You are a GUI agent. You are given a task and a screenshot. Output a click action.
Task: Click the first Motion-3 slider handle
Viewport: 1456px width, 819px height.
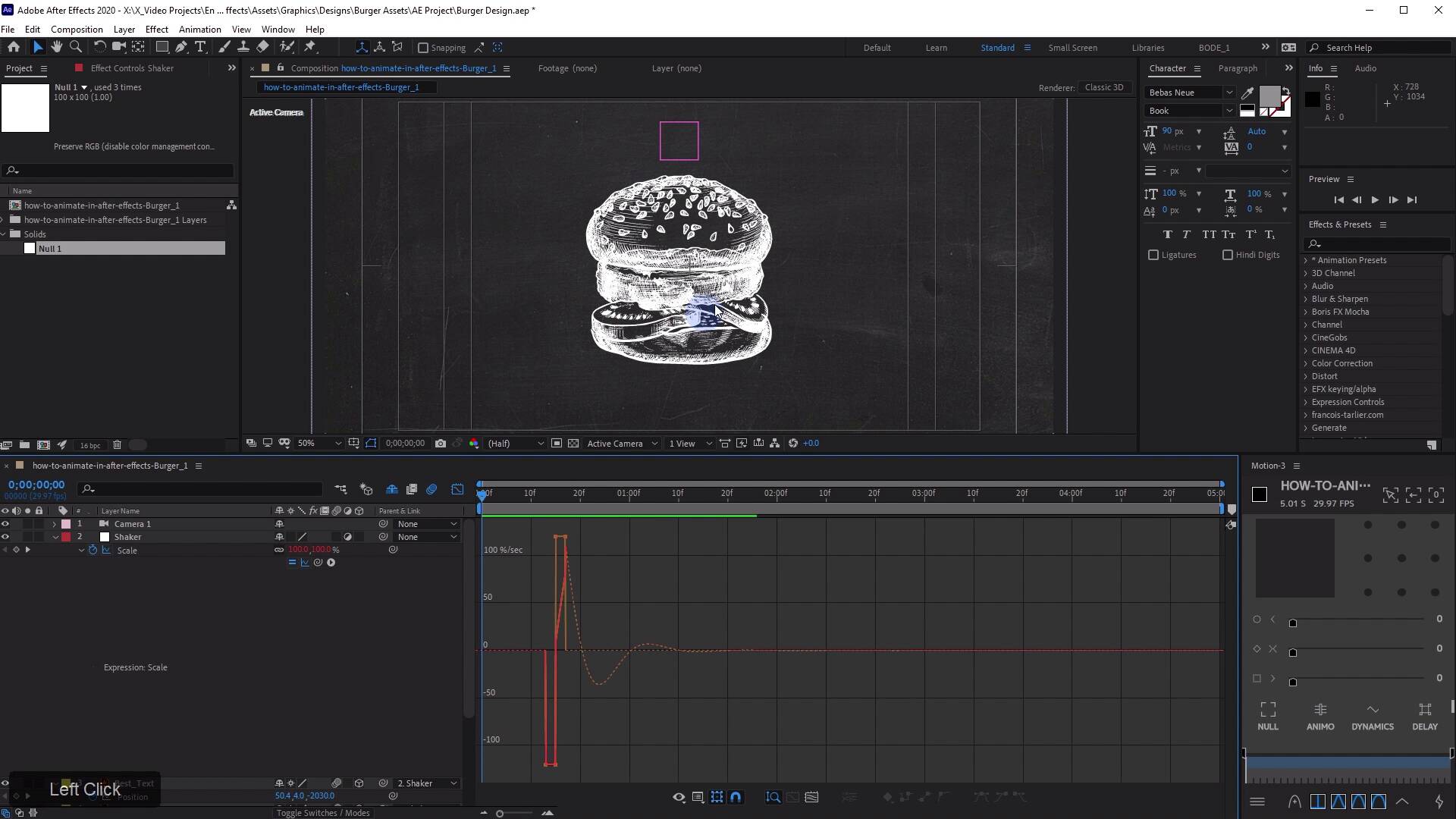(x=1293, y=623)
